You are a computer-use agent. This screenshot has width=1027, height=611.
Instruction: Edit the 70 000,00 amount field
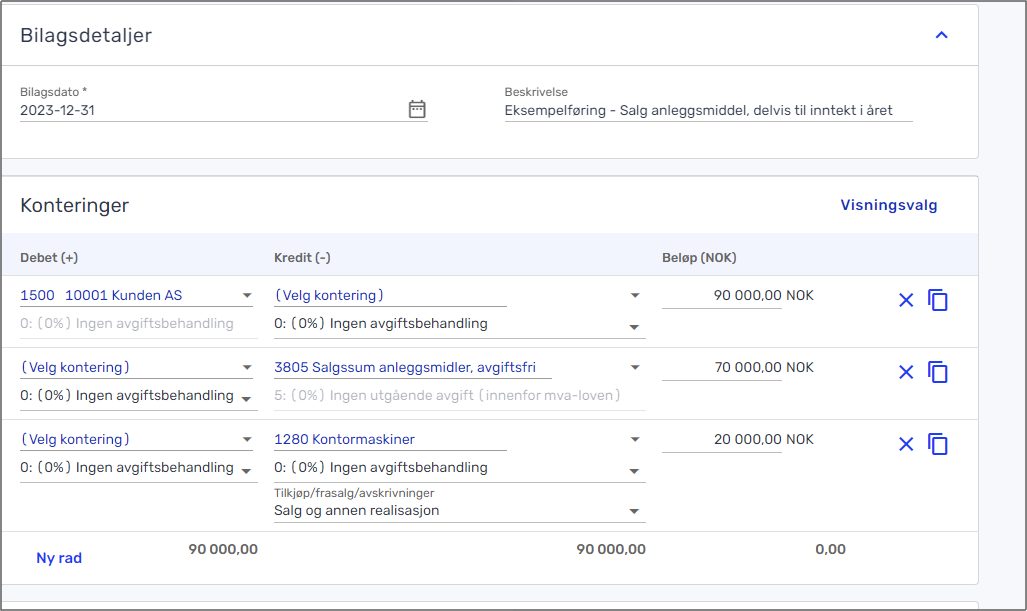pyautogui.click(x=722, y=368)
